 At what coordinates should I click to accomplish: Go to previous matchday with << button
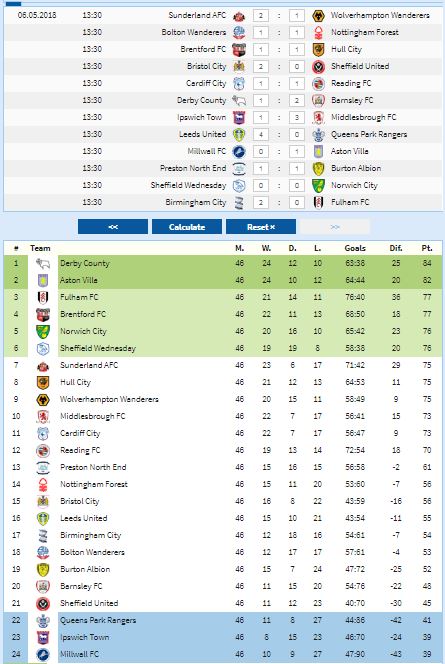tap(113, 227)
